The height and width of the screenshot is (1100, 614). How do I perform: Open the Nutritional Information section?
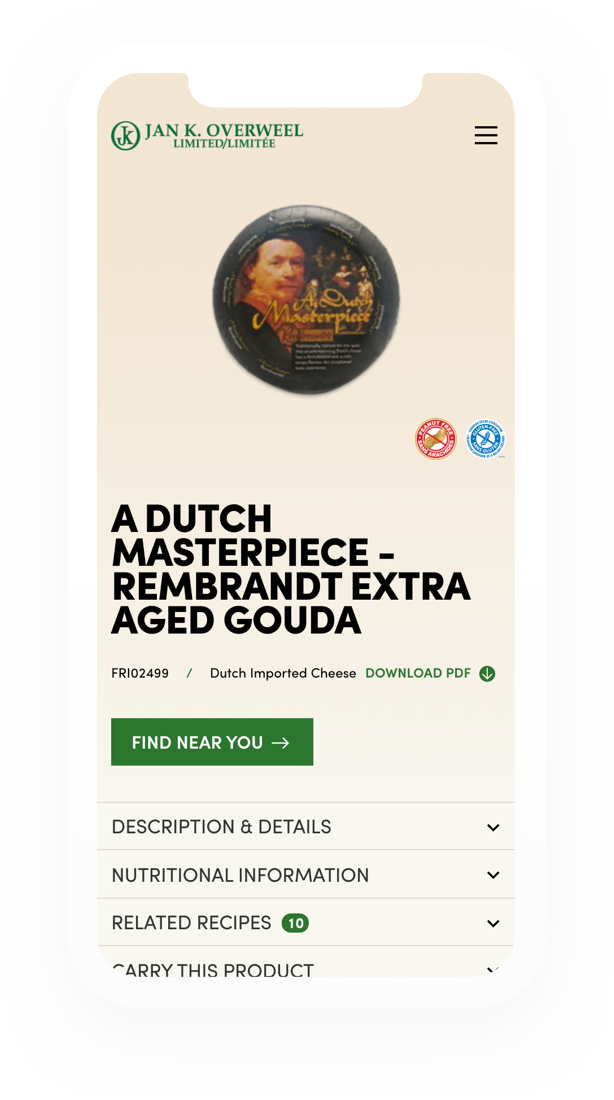click(x=306, y=875)
